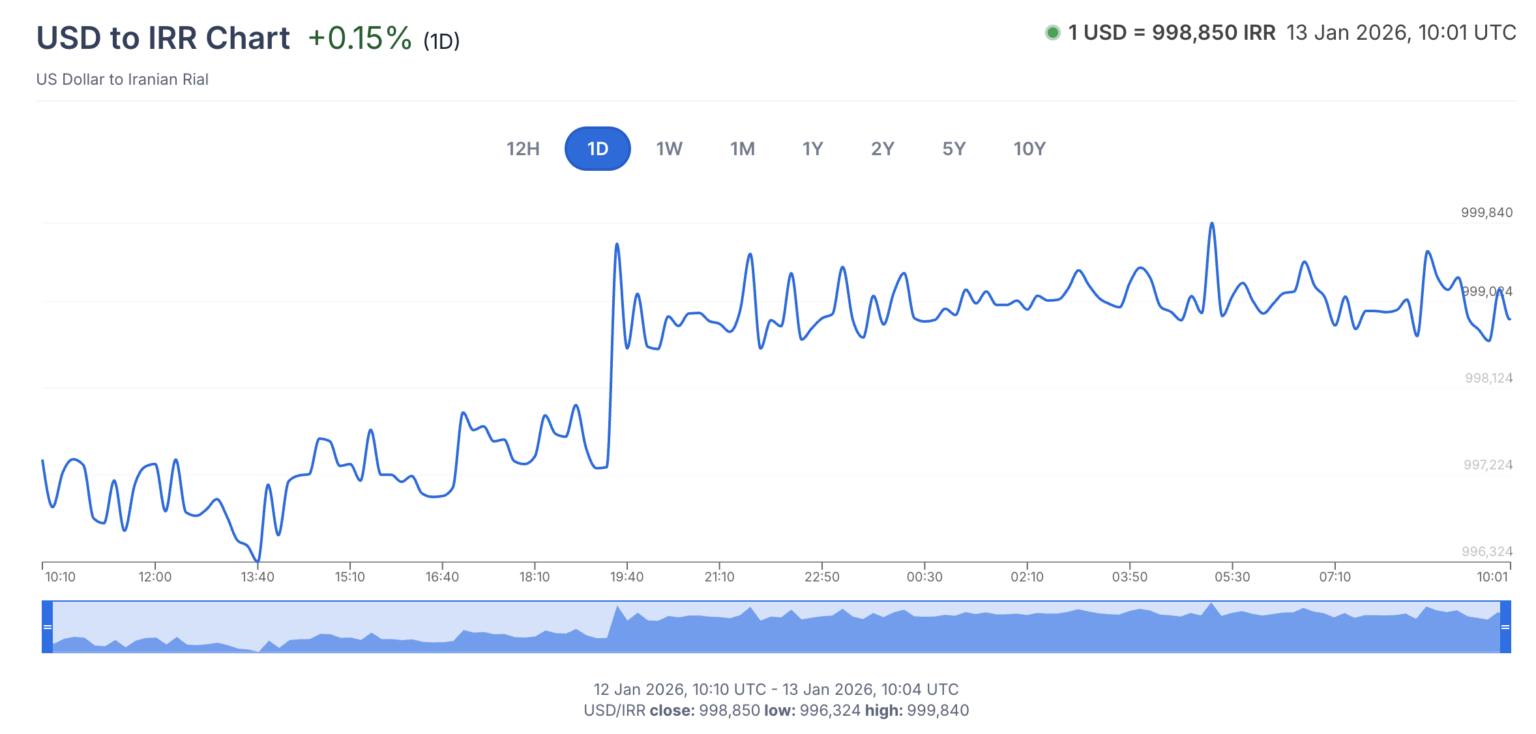Select the 10Y timeframe
Screen dimensions: 1536x734
click(1029, 148)
